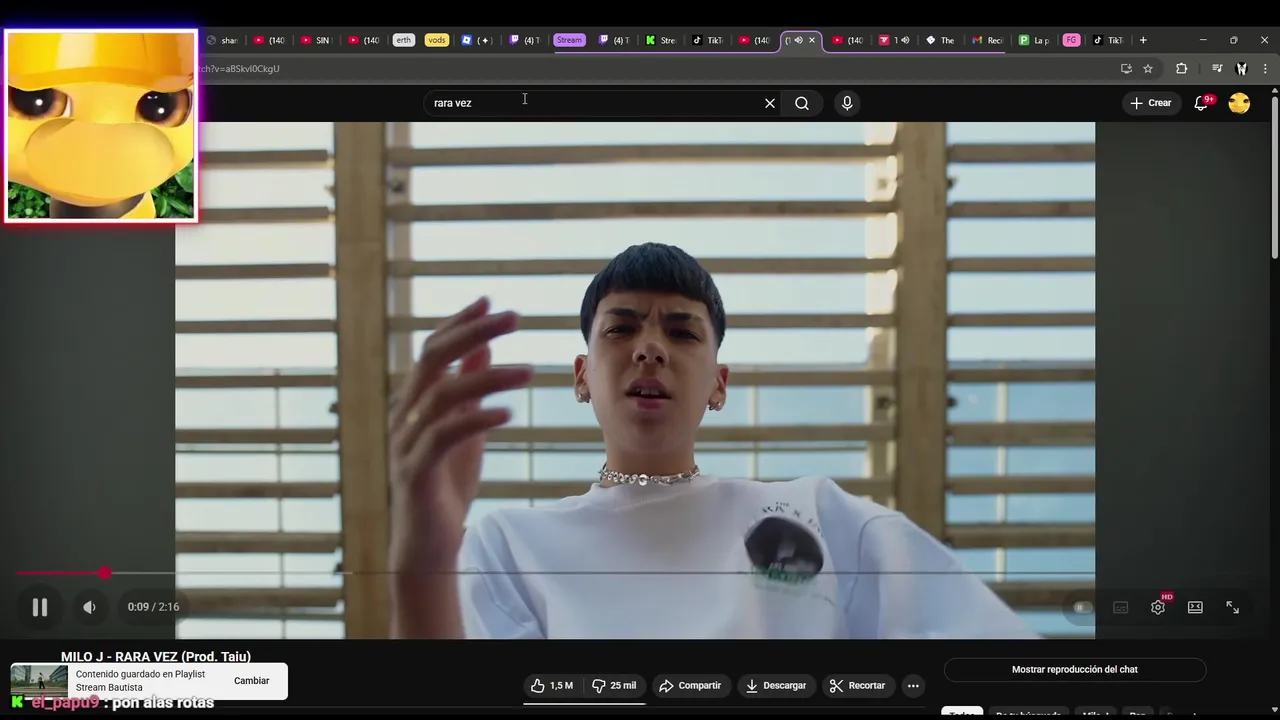Start voice search with the microphone
This screenshot has width=1280, height=720.
847,103
